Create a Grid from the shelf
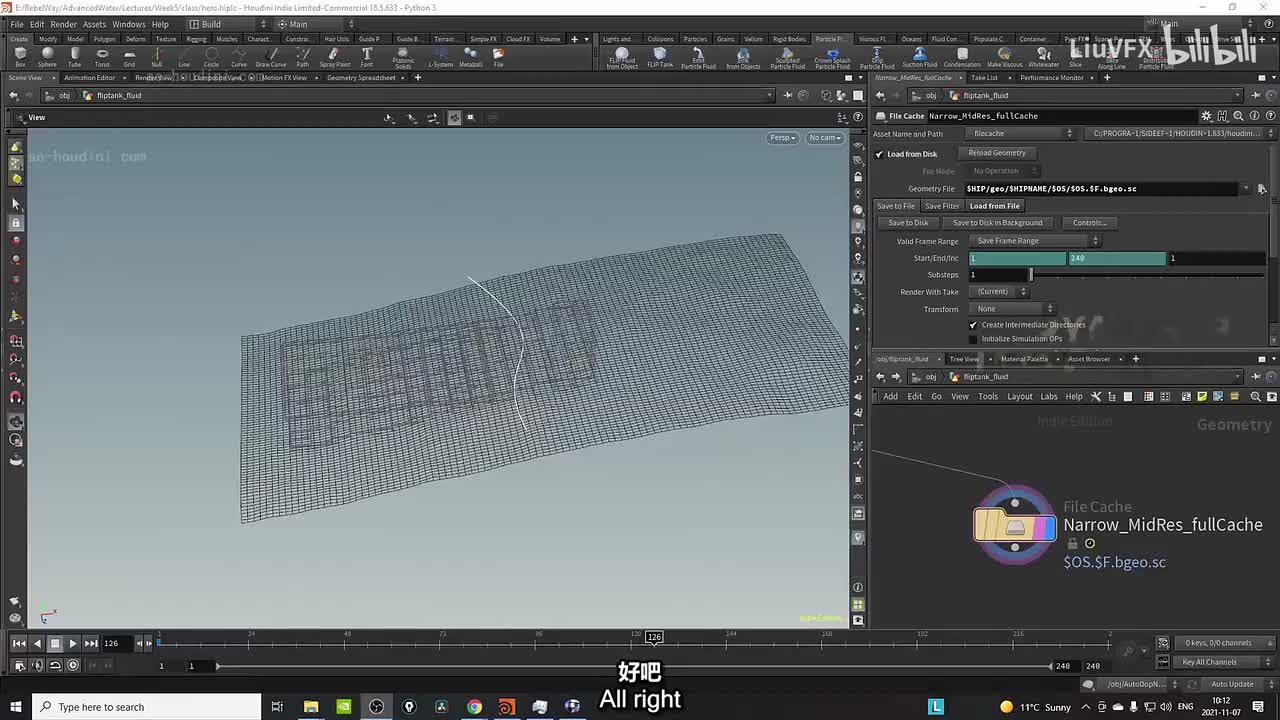 129,57
